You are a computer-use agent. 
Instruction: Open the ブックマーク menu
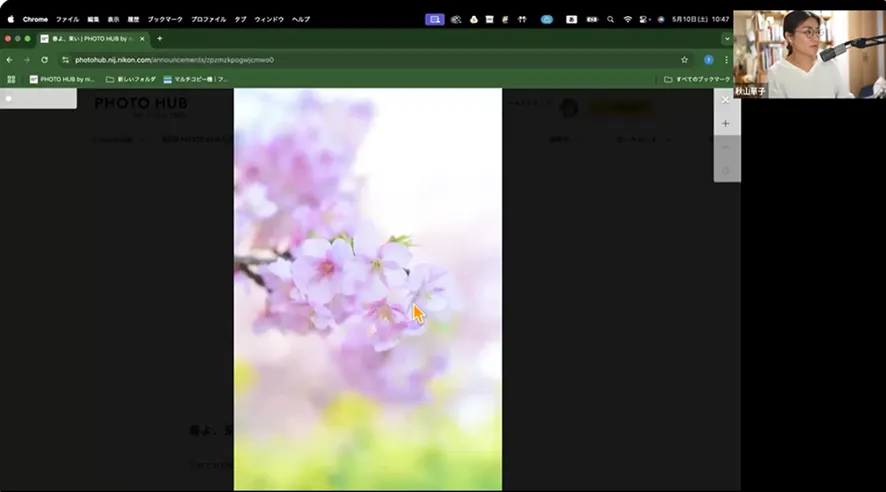coord(165,19)
